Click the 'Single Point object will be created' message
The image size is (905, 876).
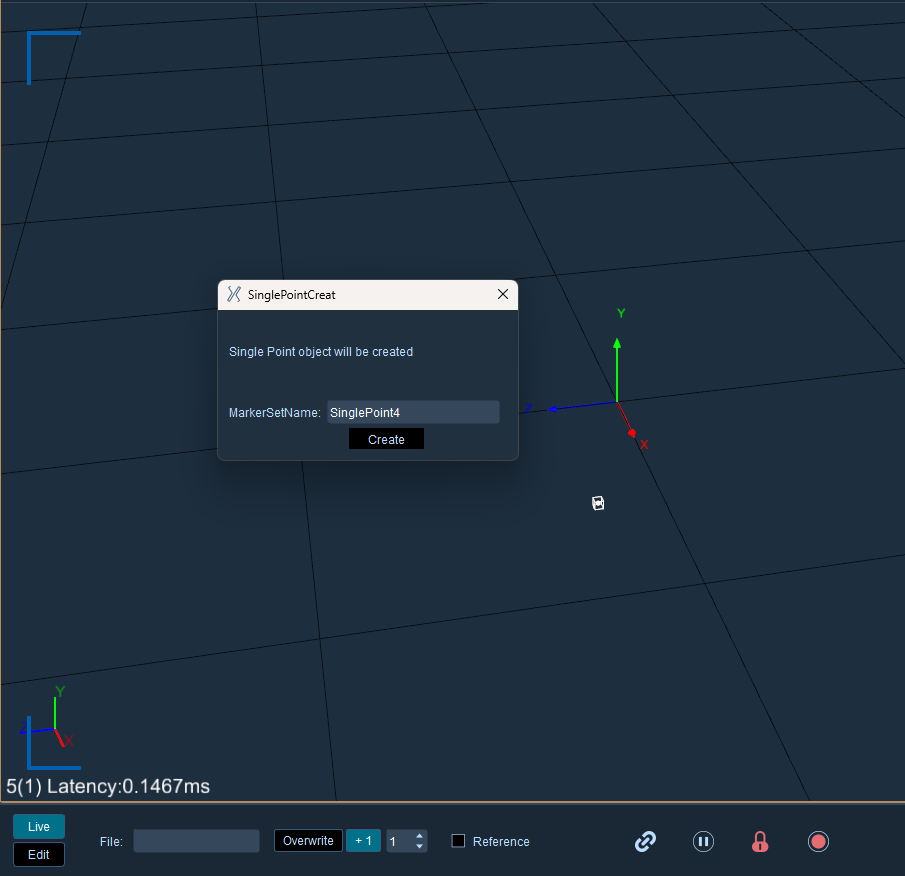(x=321, y=351)
